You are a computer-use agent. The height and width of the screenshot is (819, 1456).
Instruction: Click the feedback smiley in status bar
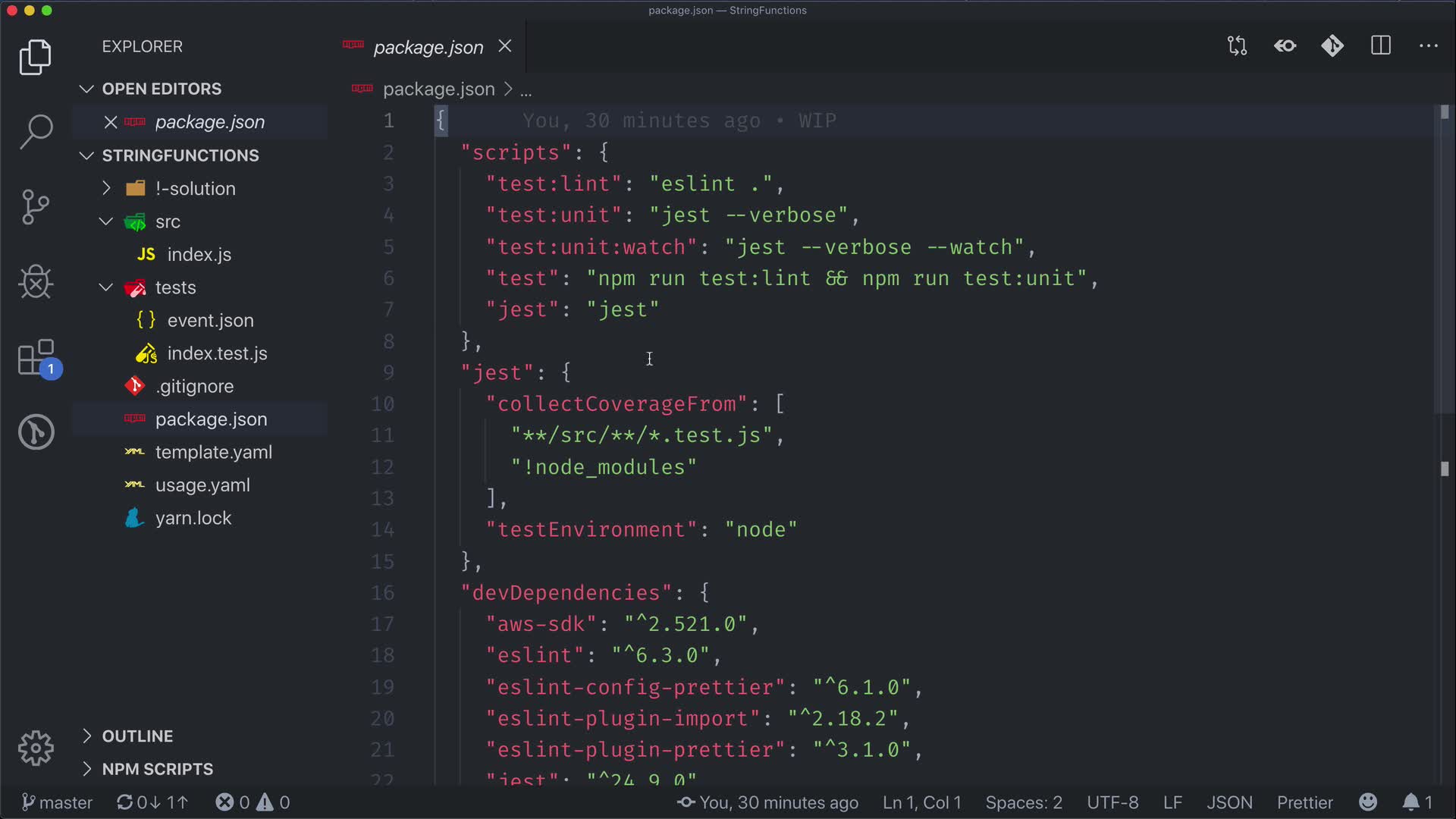[1368, 802]
